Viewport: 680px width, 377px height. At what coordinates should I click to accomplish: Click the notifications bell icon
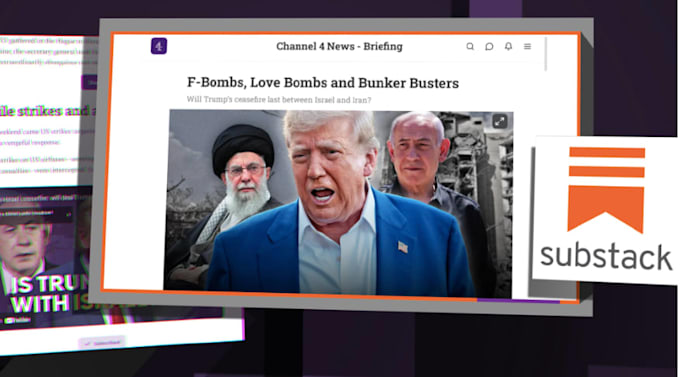pos(508,46)
